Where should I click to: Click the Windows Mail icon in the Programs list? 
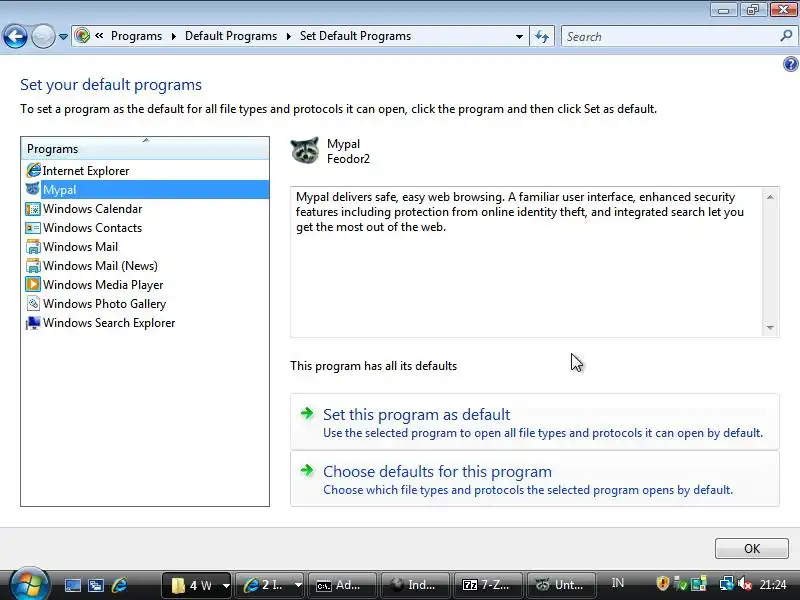point(33,246)
